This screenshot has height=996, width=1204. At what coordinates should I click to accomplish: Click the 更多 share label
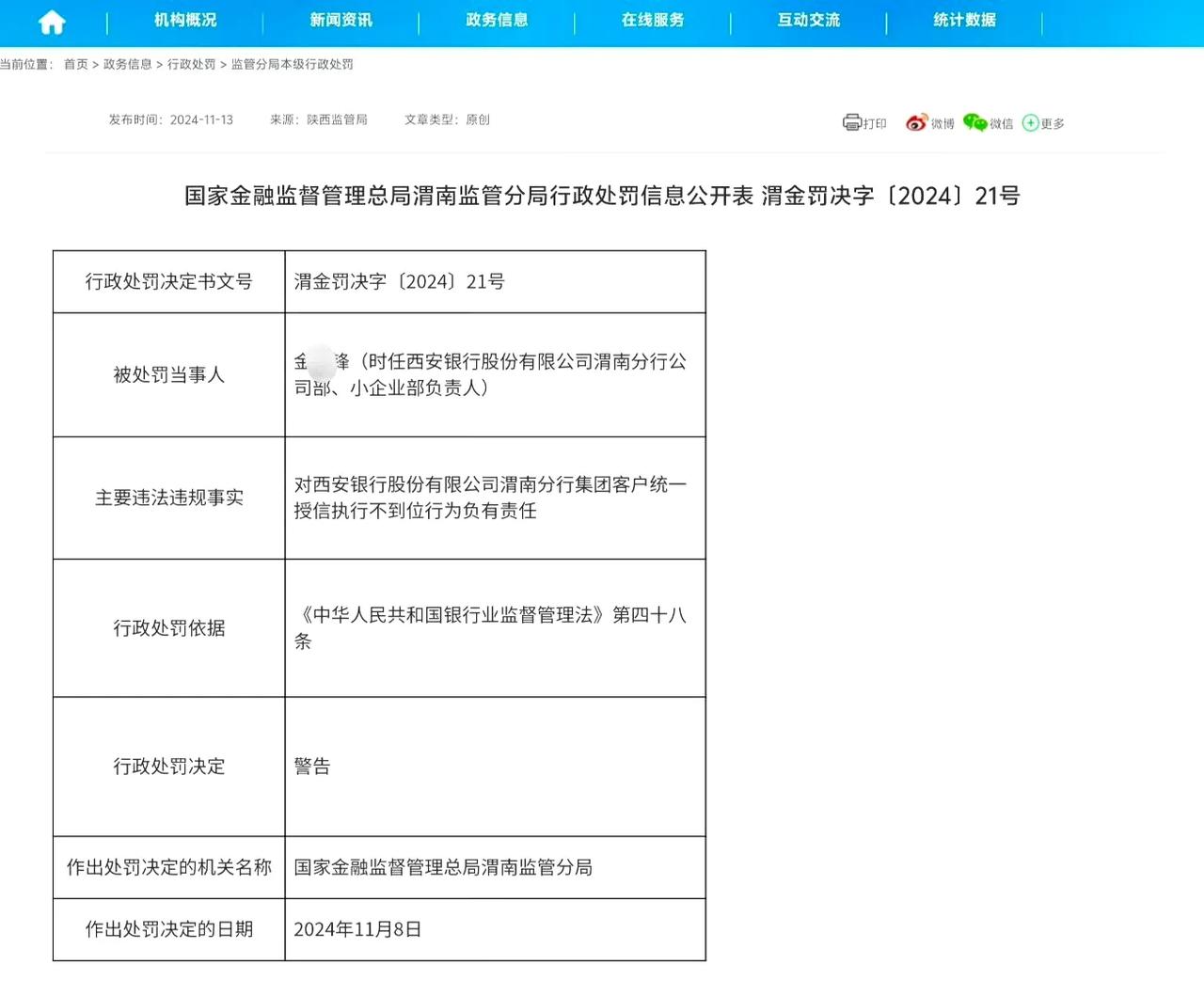click(1053, 123)
